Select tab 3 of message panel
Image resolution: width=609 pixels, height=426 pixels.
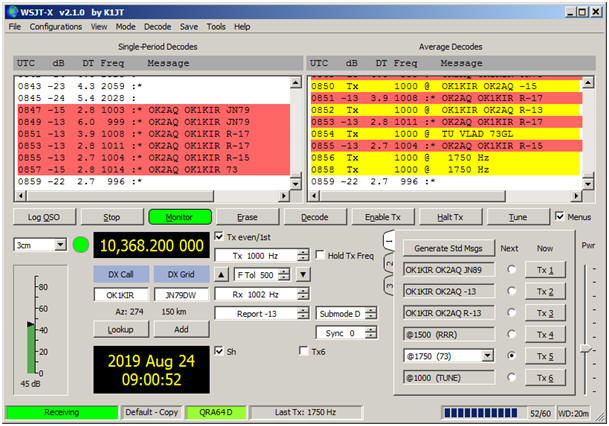(389, 285)
